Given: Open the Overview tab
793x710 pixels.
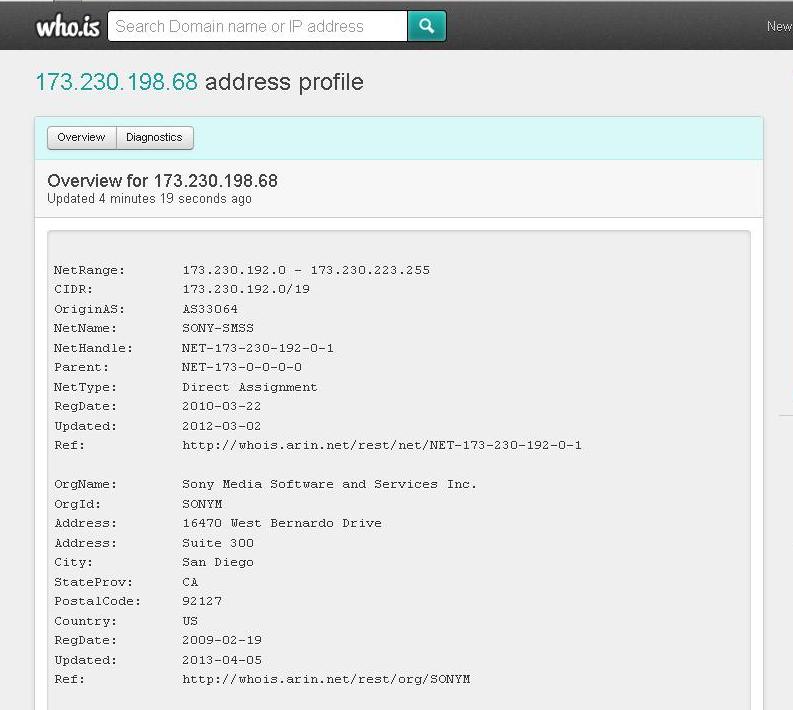Looking at the screenshot, I should tap(81, 138).
